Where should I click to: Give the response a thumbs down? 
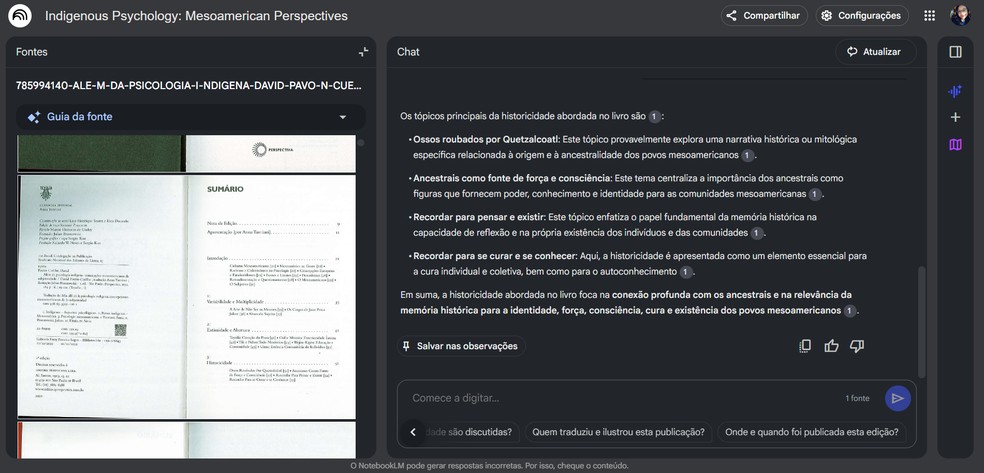(x=857, y=346)
